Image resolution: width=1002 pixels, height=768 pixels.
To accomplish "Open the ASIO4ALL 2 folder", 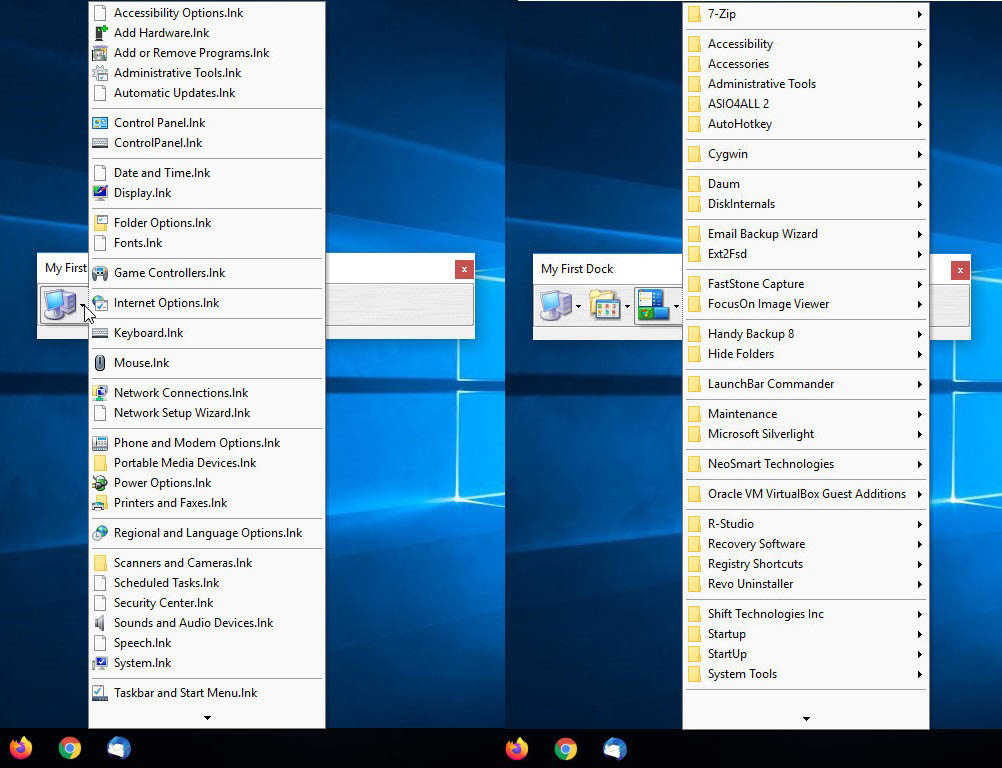I will tap(806, 104).
